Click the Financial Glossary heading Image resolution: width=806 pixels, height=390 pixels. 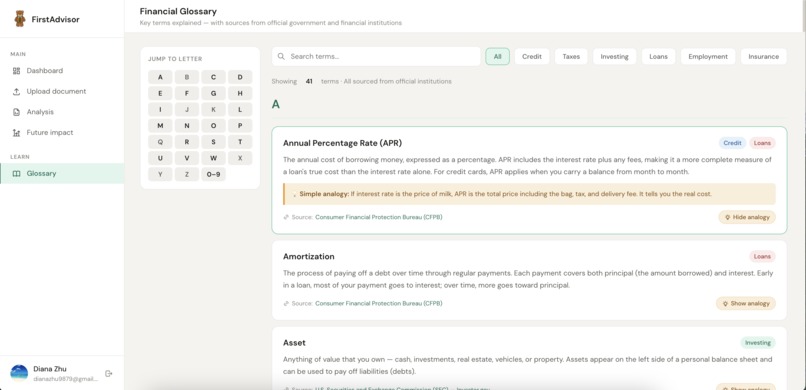pos(178,11)
